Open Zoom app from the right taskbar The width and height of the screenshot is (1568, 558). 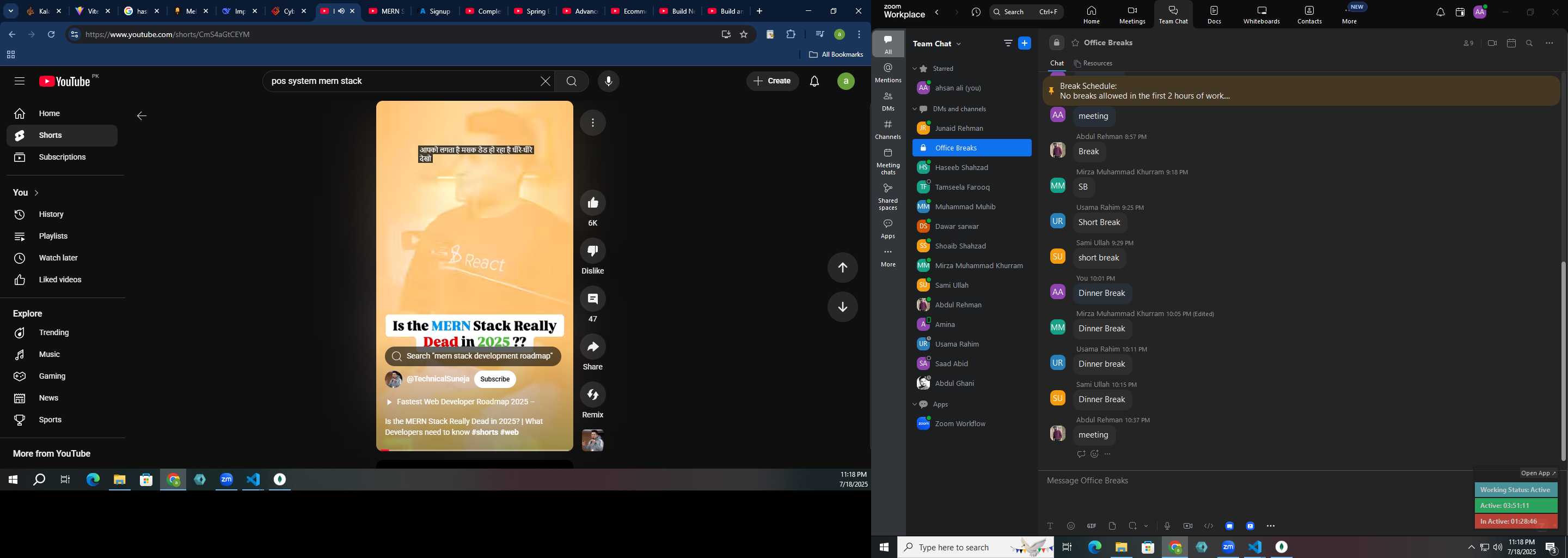coord(1228,547)
